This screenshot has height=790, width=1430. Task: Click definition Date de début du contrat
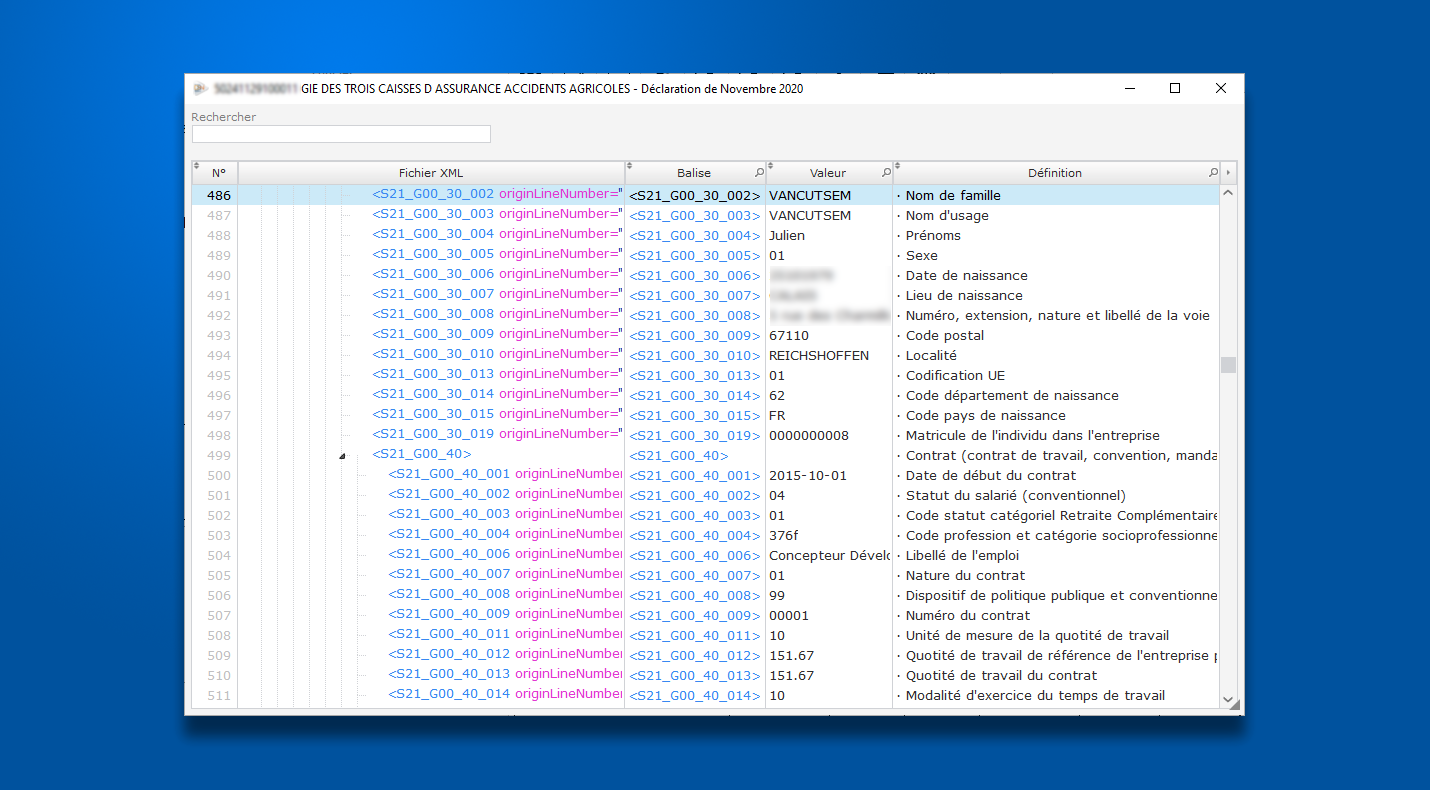[991, 476]
